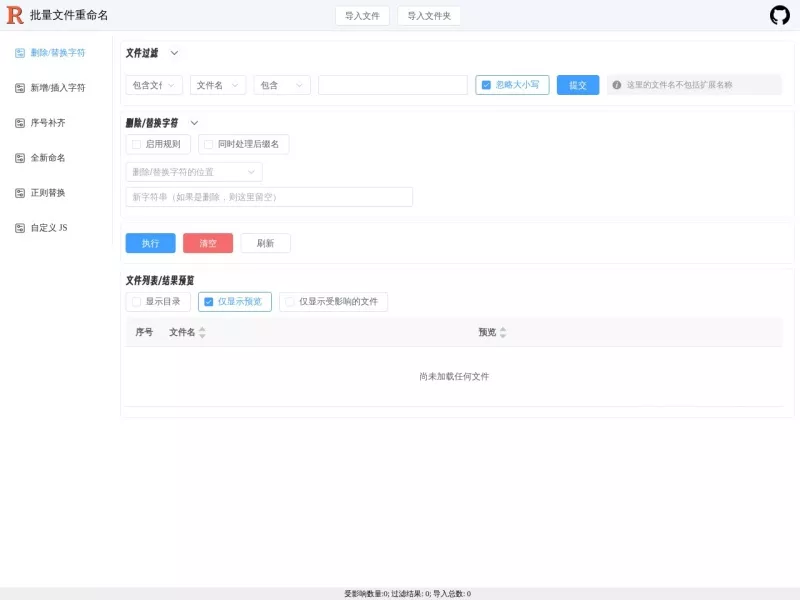The height and width of the screenshot is (600, 800).
Task: Click the blue 执行 button
Action: tap(151, 243)
